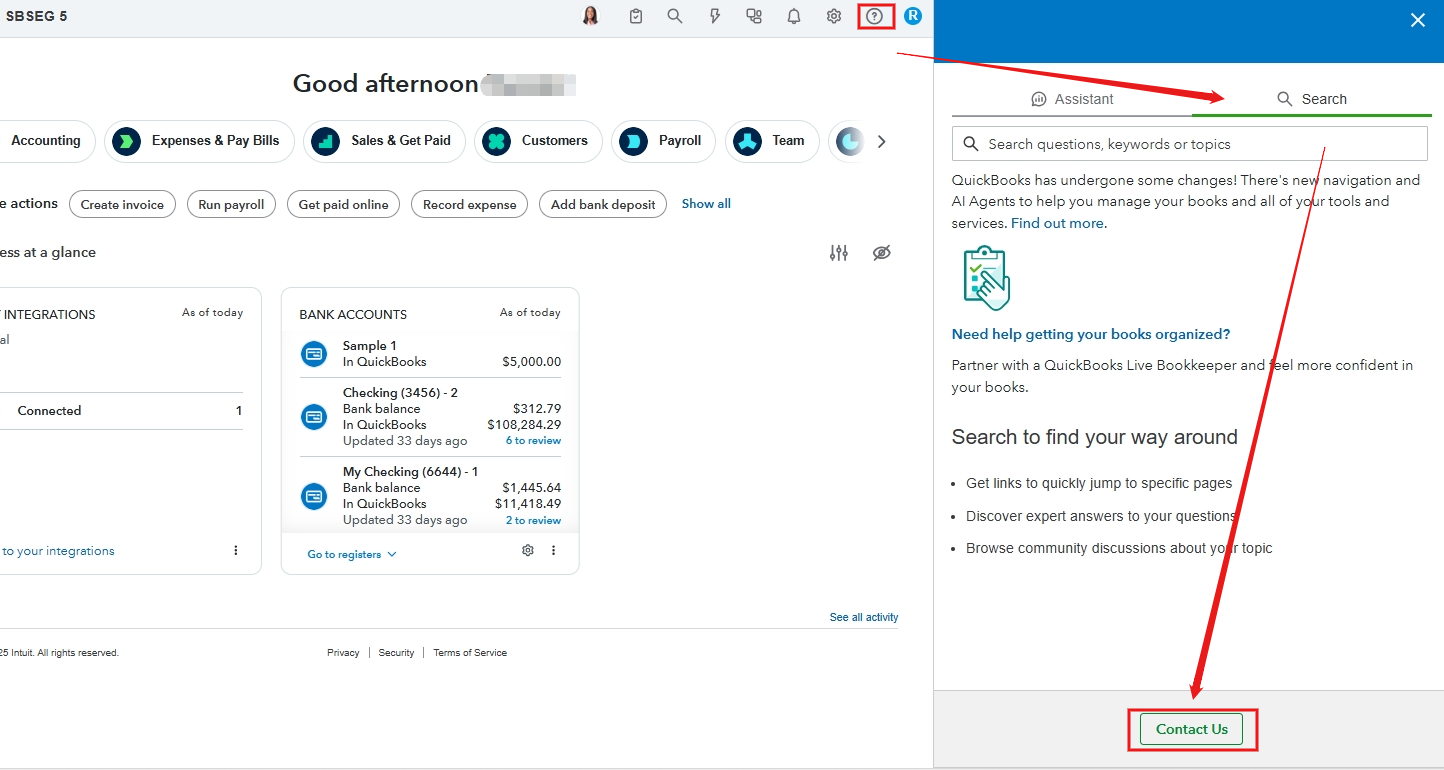This screenshot has height=770, width=1444.
Task: Click the Create invoice action
Action: (x=122, y=204)
